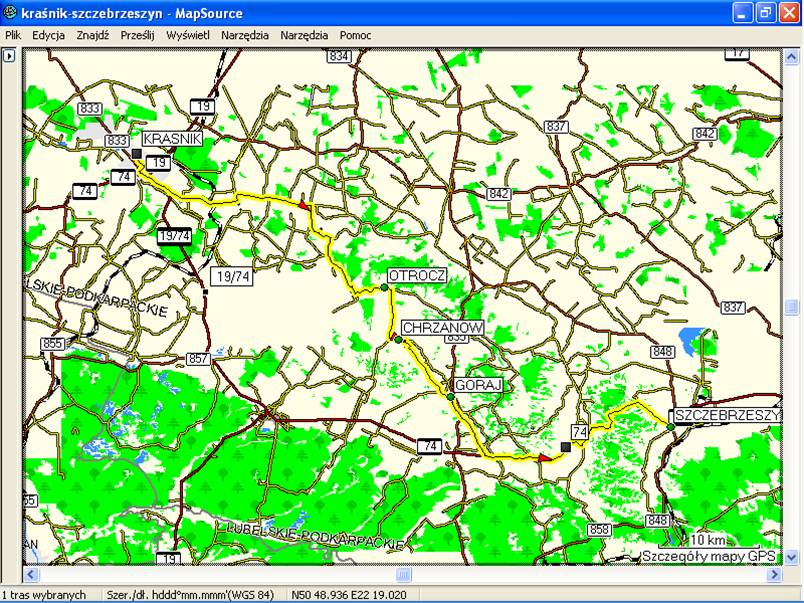The image size is (804, 603).
Task: Click the Szczegóły mapy GPS label
Action: [x=709, y=556]
